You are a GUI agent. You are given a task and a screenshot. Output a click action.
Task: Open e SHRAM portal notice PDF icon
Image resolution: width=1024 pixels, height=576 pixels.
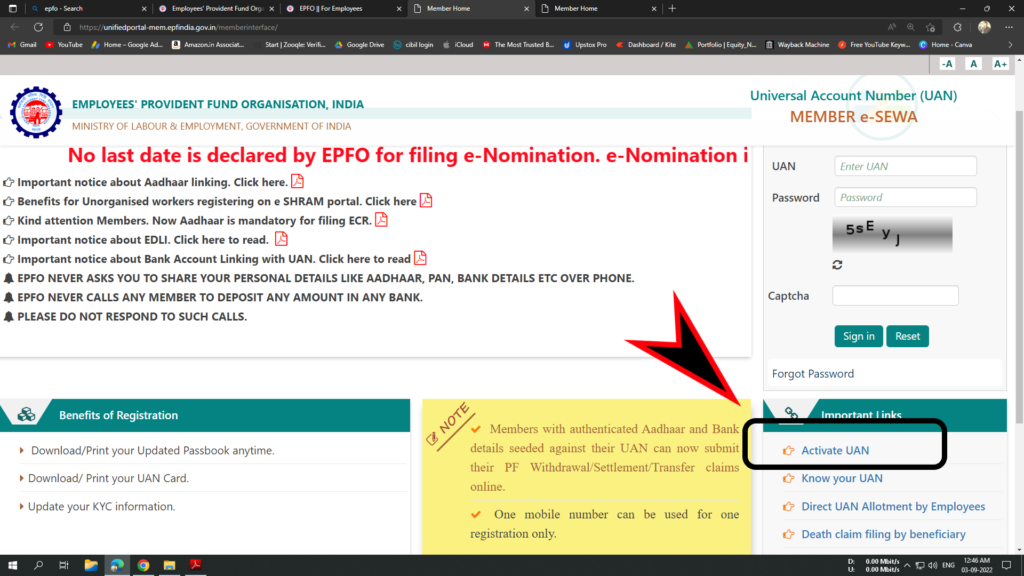point(426,200)
